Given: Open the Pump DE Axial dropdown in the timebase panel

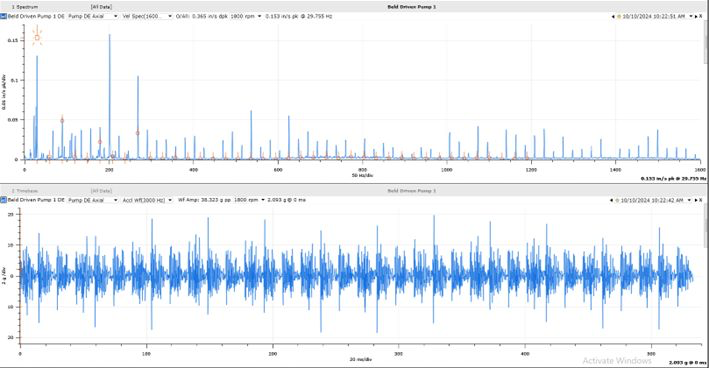Looking at the screenshot, I should (x=93, y=200).
